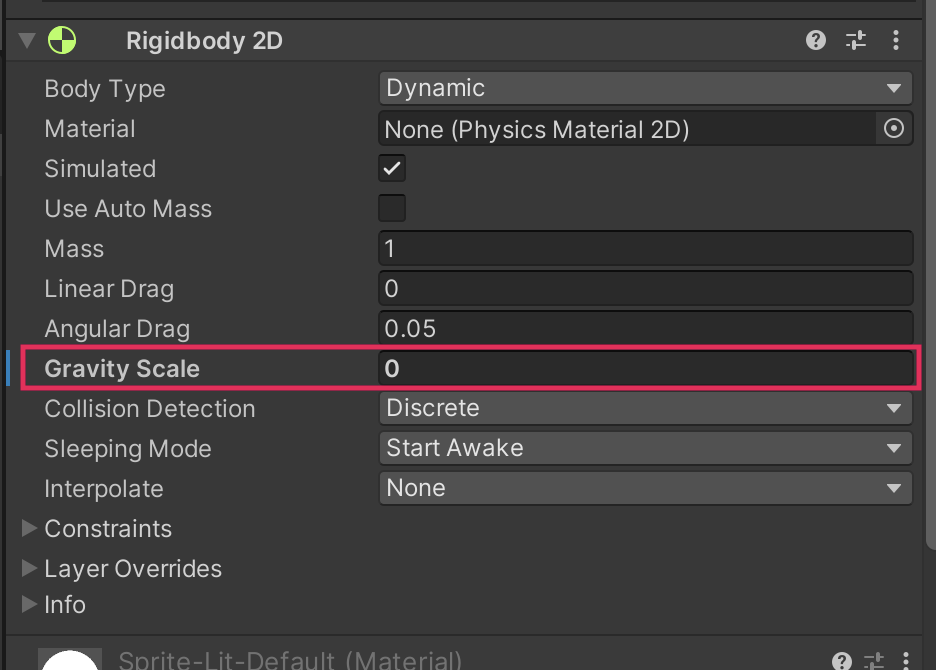Open Rigidbody 2D three-dot context menu
This screenshot has height=670, width=936.
[896, 41]
